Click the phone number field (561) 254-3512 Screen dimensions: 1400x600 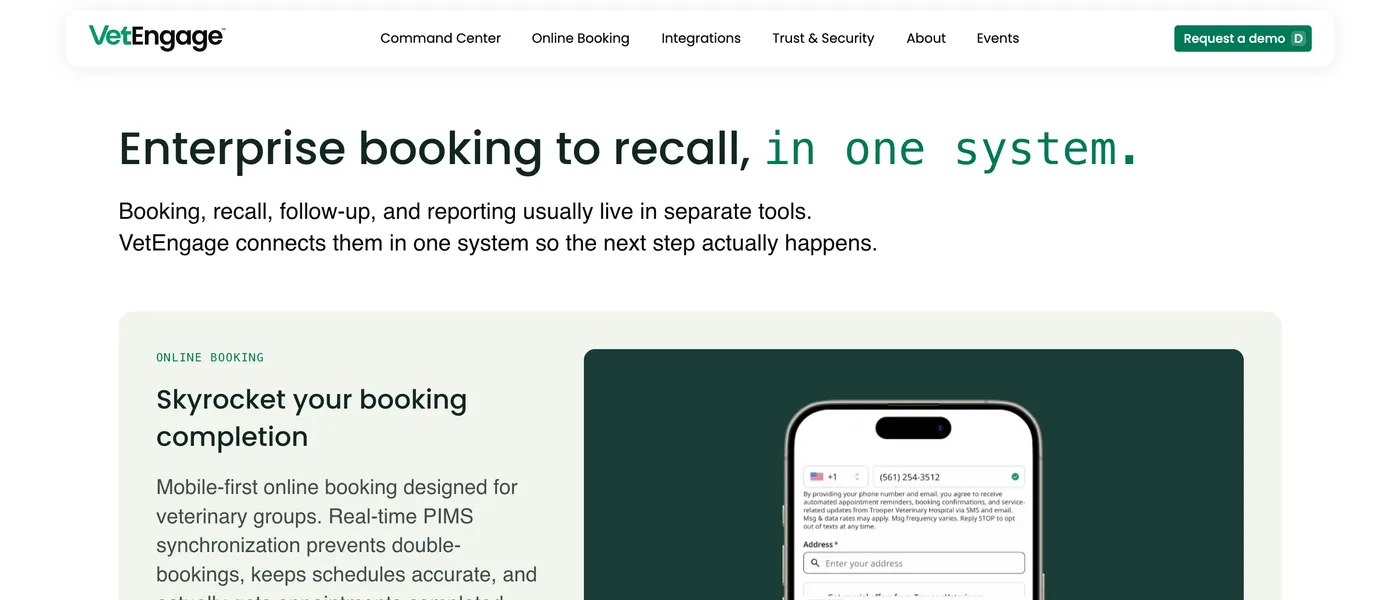(x=948, y=477)
